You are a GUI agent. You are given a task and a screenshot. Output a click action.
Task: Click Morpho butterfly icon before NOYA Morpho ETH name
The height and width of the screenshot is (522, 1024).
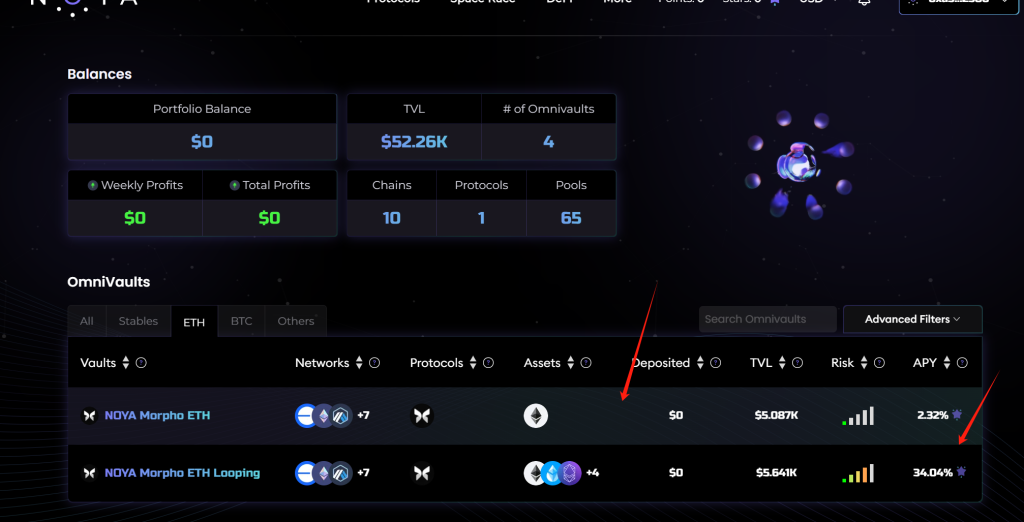tap(89, 416)
